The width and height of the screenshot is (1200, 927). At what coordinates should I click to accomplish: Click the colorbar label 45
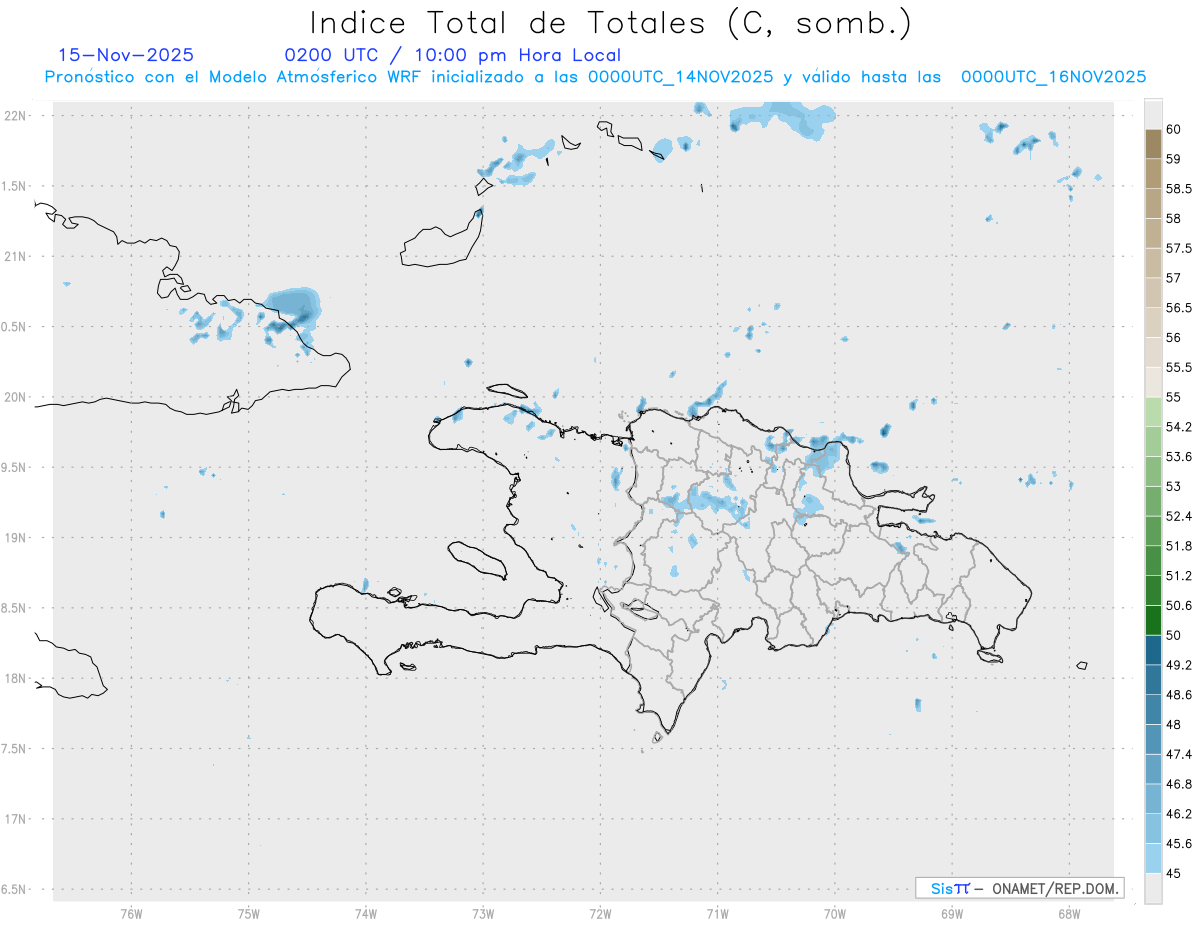[1173, 873]
